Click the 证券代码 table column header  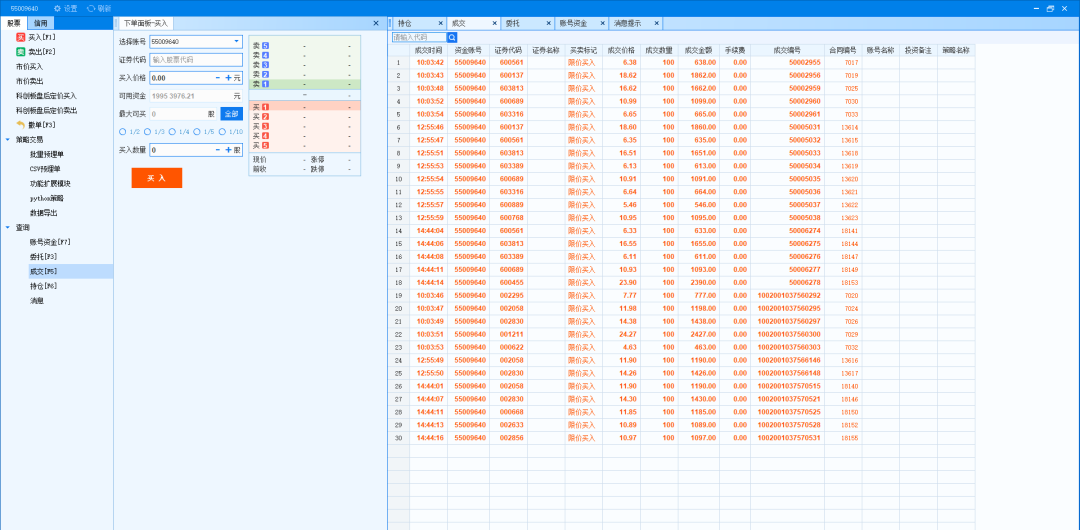point(508,50)
